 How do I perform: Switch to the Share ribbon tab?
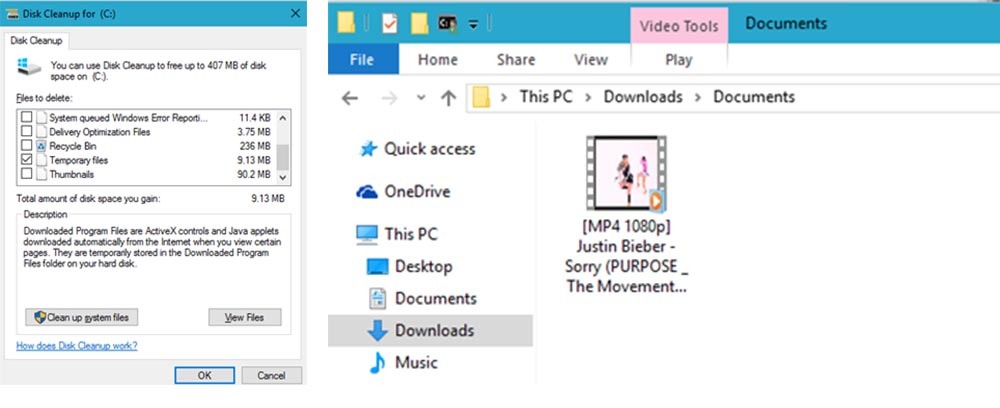point(515,60)
